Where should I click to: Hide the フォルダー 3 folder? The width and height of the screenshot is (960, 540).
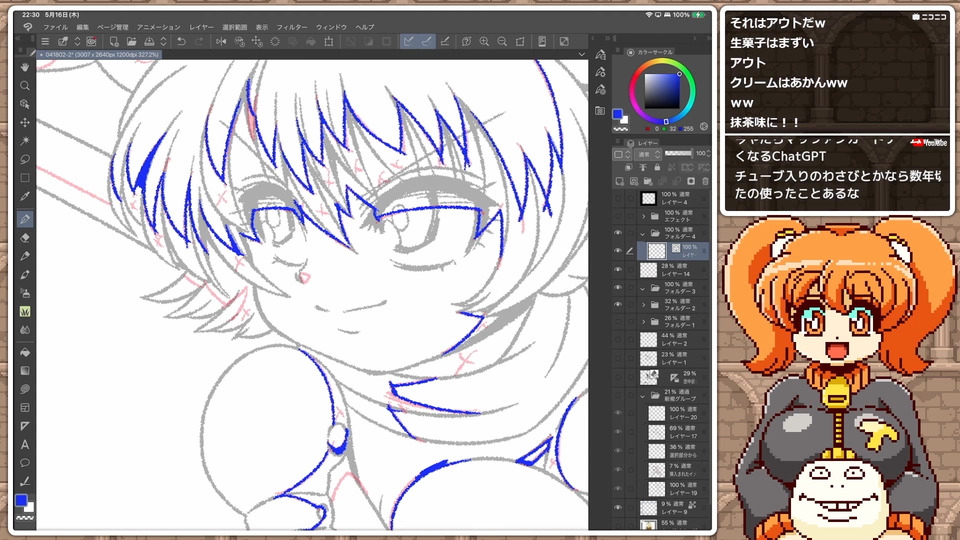point(618,287)
